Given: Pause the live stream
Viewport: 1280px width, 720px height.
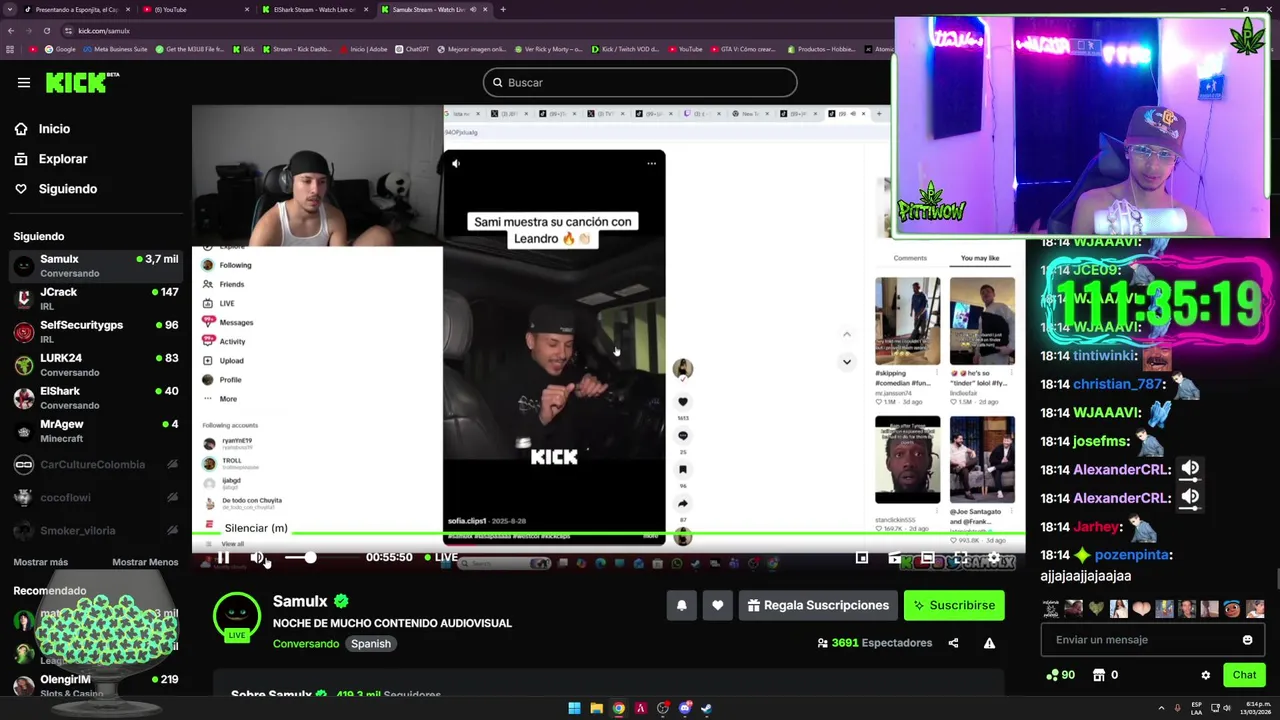Looking at the screenshot, I should (x=224, y=557).
